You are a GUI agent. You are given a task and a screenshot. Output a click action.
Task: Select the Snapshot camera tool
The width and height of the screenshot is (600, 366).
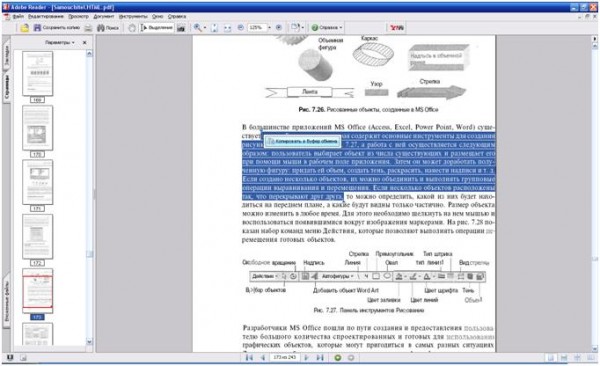coord(181,28)
